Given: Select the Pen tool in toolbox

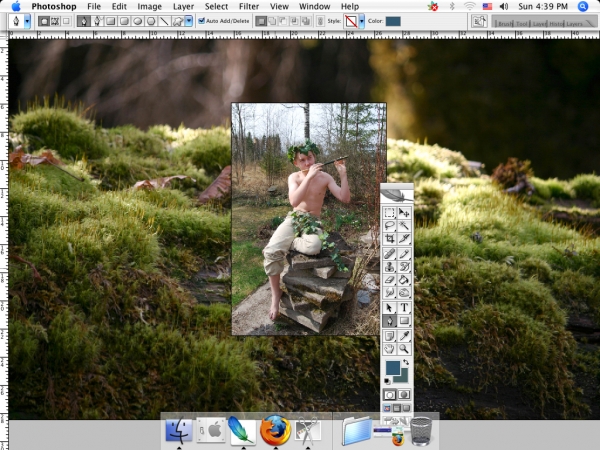Looking at the screenshot, I should click(x=390, y=321).
